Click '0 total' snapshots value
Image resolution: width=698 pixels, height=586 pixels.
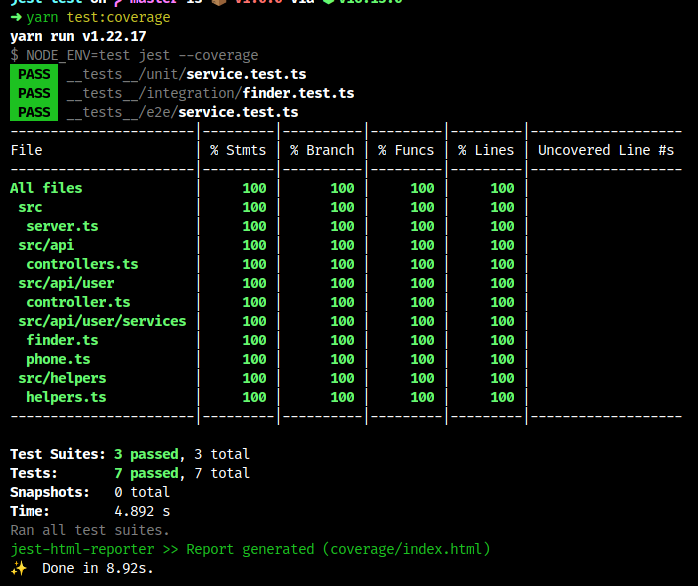tap(142, 492)
